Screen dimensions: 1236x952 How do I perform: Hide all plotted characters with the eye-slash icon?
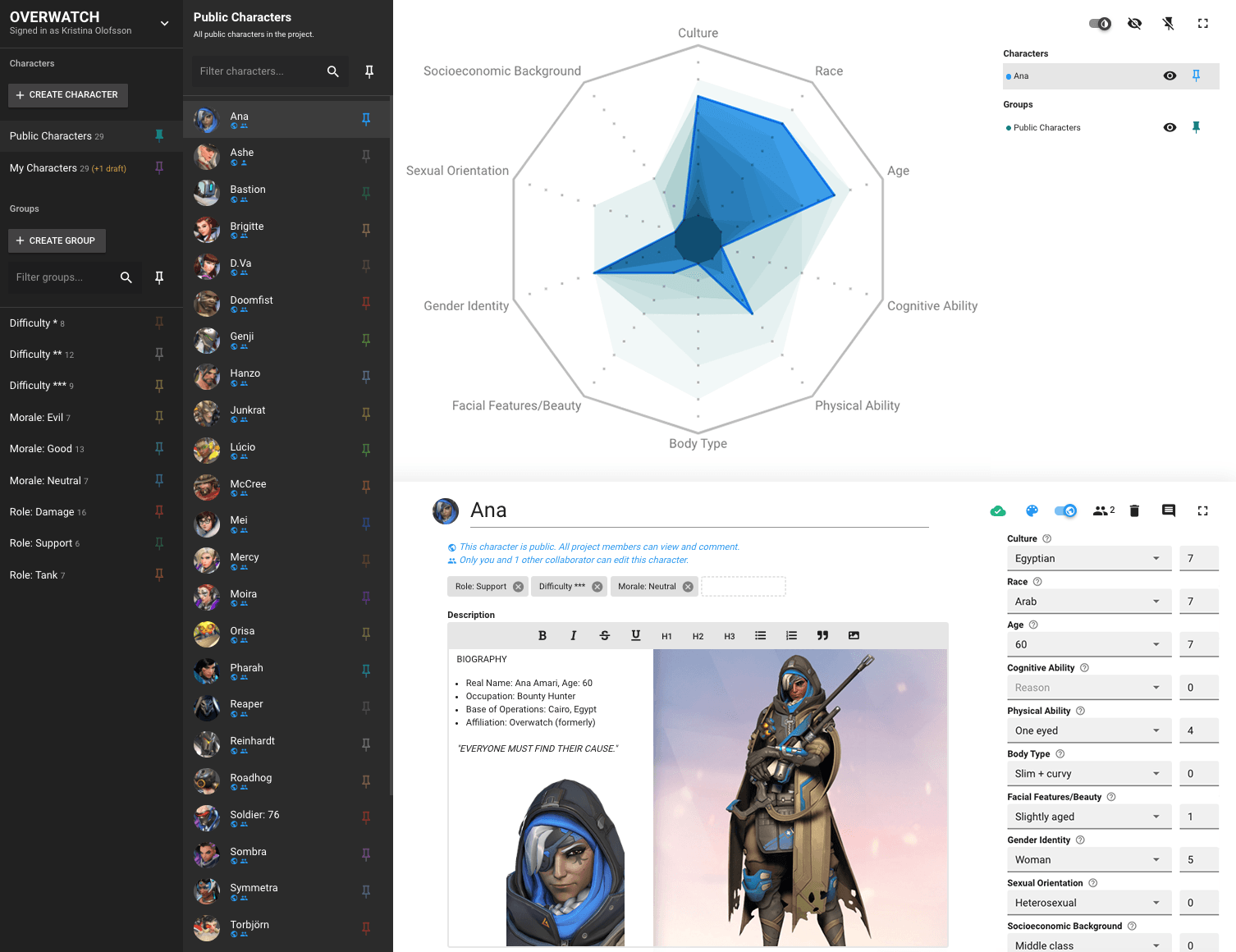pyautogui.click(x=1134, y=24)
